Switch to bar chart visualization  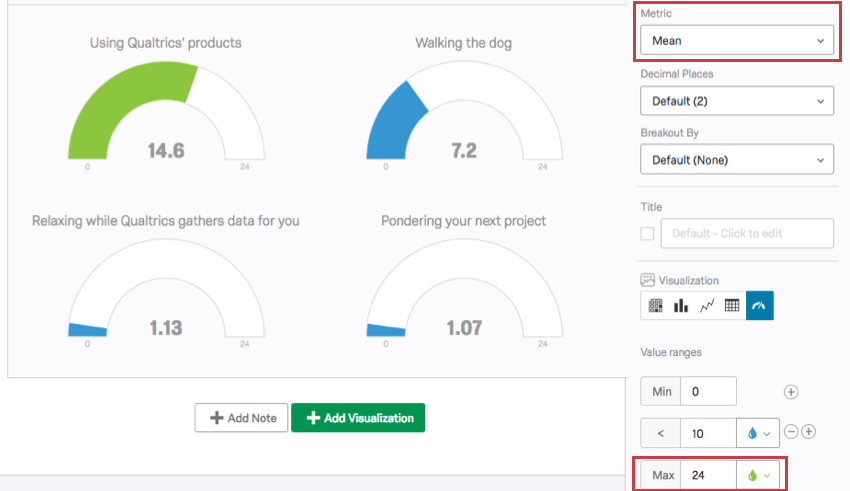click(x=681, y=306)
